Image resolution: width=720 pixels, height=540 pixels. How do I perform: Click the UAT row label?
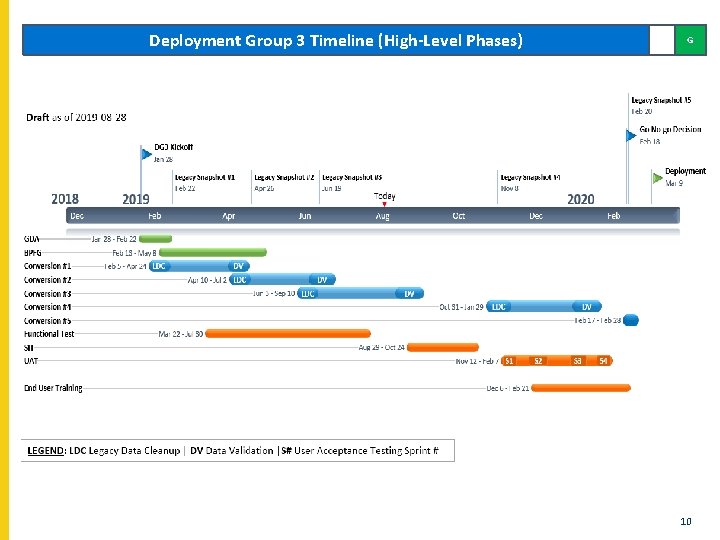pyautogui.click(x=31, y=361)
